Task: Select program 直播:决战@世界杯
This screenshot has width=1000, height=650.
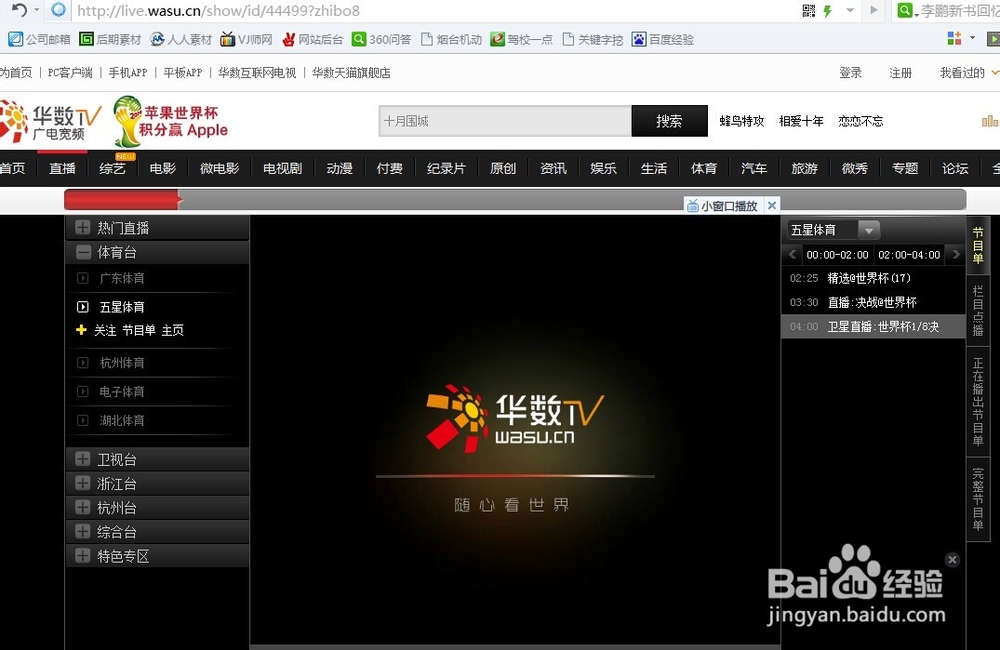Action: point(873,302)
